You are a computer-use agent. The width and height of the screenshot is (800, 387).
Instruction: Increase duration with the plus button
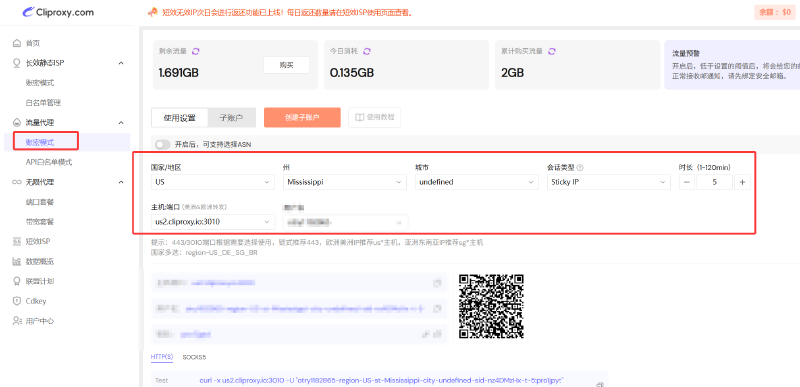tap(742, 182)
